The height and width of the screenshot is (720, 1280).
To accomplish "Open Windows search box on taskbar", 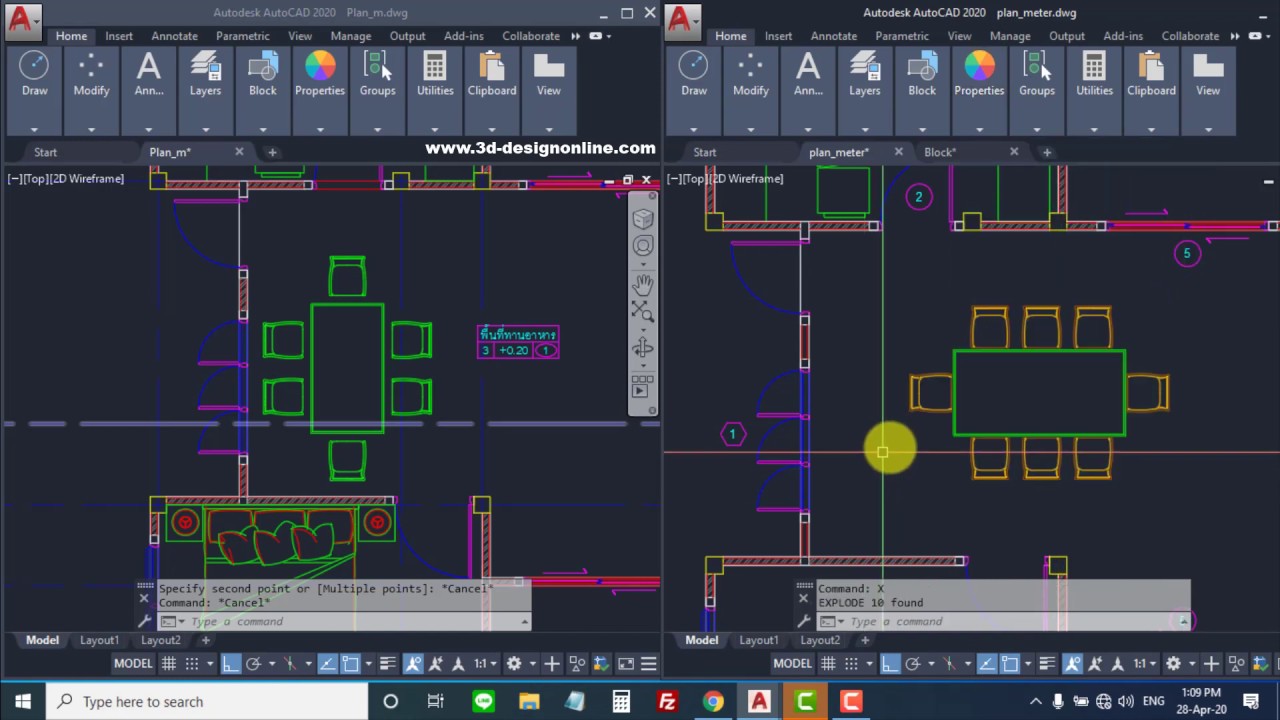I will coord(207,702).
